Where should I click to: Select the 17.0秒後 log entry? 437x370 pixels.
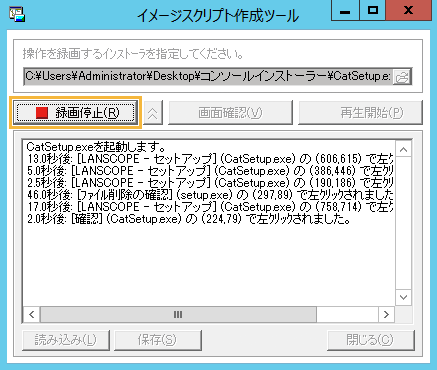click(x=210, y=207)
